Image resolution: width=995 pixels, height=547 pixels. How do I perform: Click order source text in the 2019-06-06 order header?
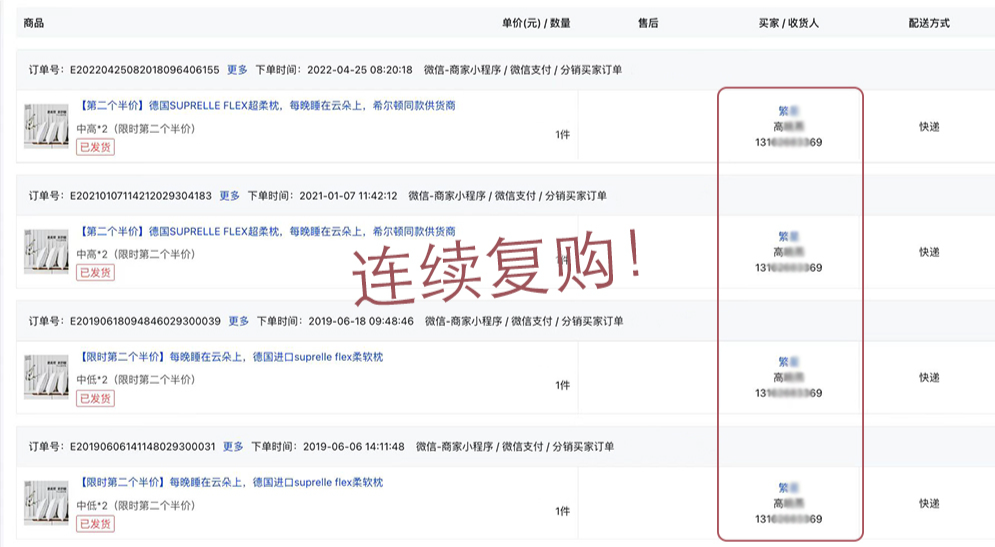[515, 447]
